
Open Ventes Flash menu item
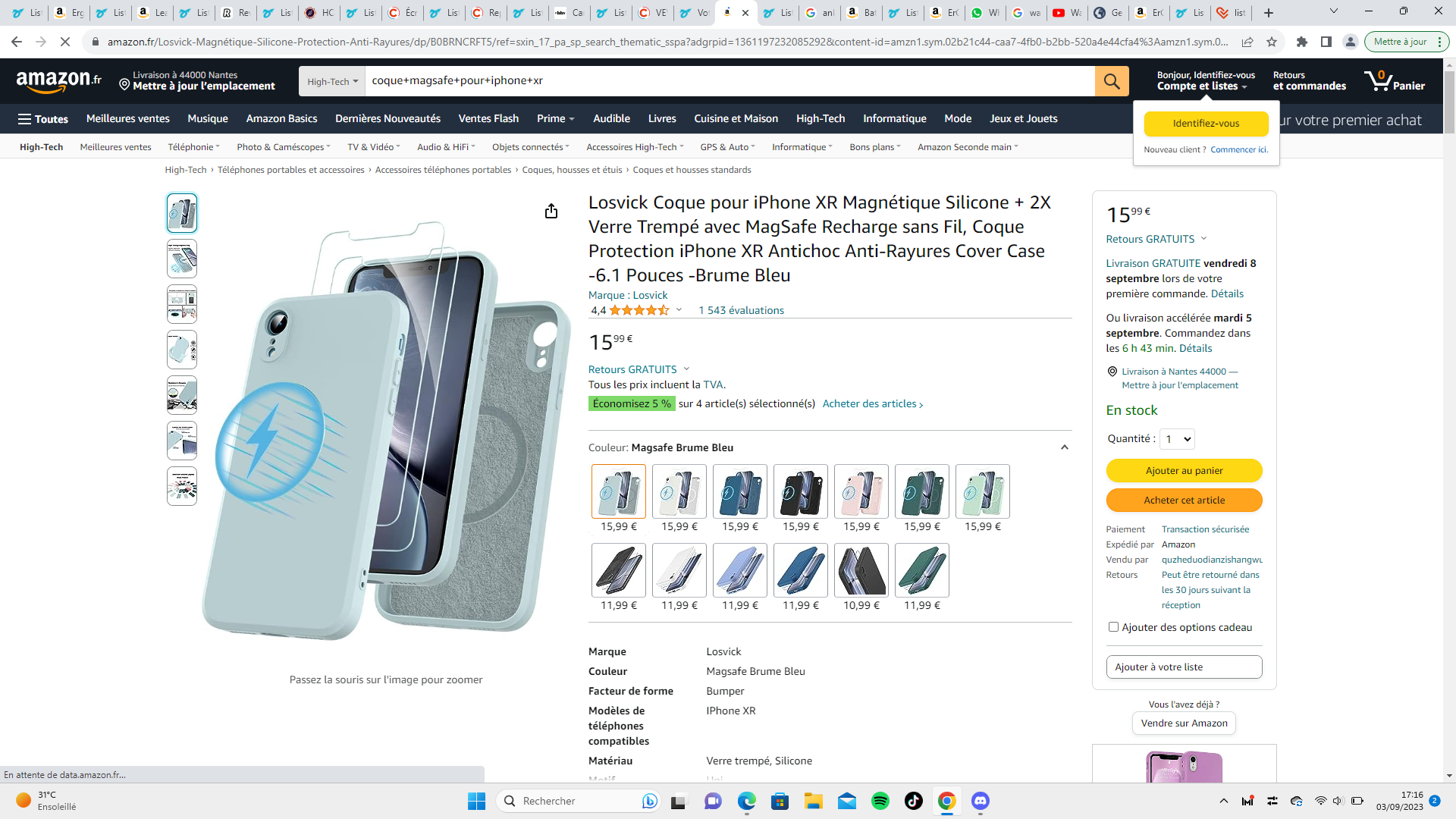coord(488,119)
